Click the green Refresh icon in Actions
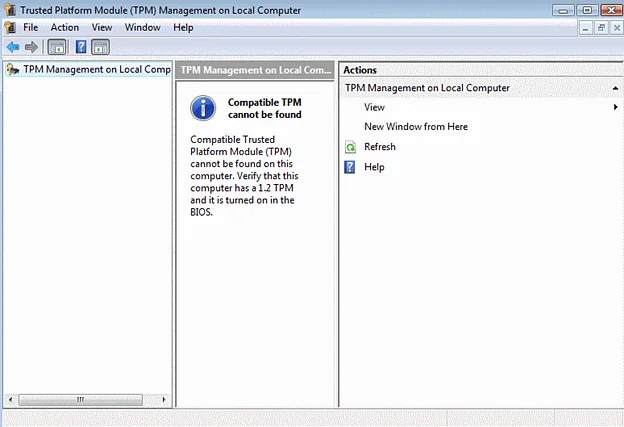Image resolution: width=624 pixels, height=427 pixels. [x=350, y=147]
